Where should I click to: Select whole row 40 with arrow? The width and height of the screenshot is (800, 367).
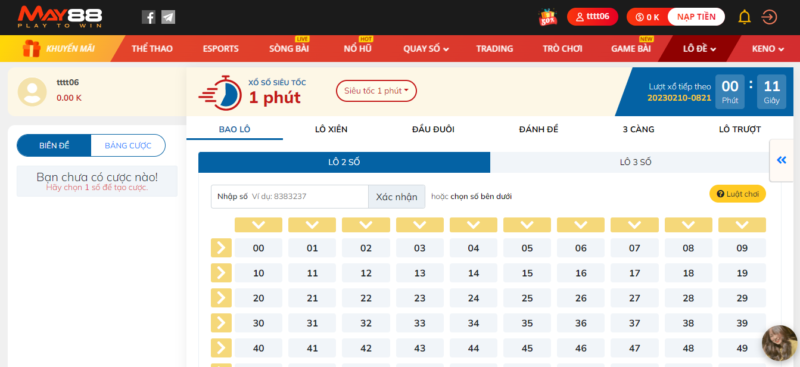[221, 348]
